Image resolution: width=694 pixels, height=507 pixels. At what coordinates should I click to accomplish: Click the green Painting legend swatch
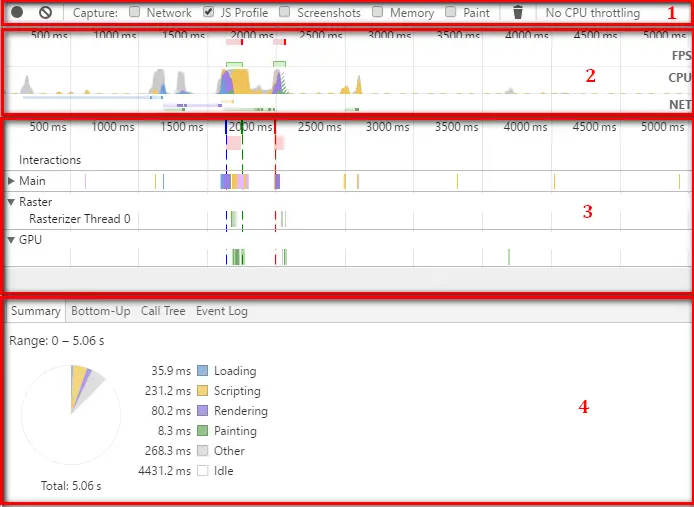coord(202,430)
